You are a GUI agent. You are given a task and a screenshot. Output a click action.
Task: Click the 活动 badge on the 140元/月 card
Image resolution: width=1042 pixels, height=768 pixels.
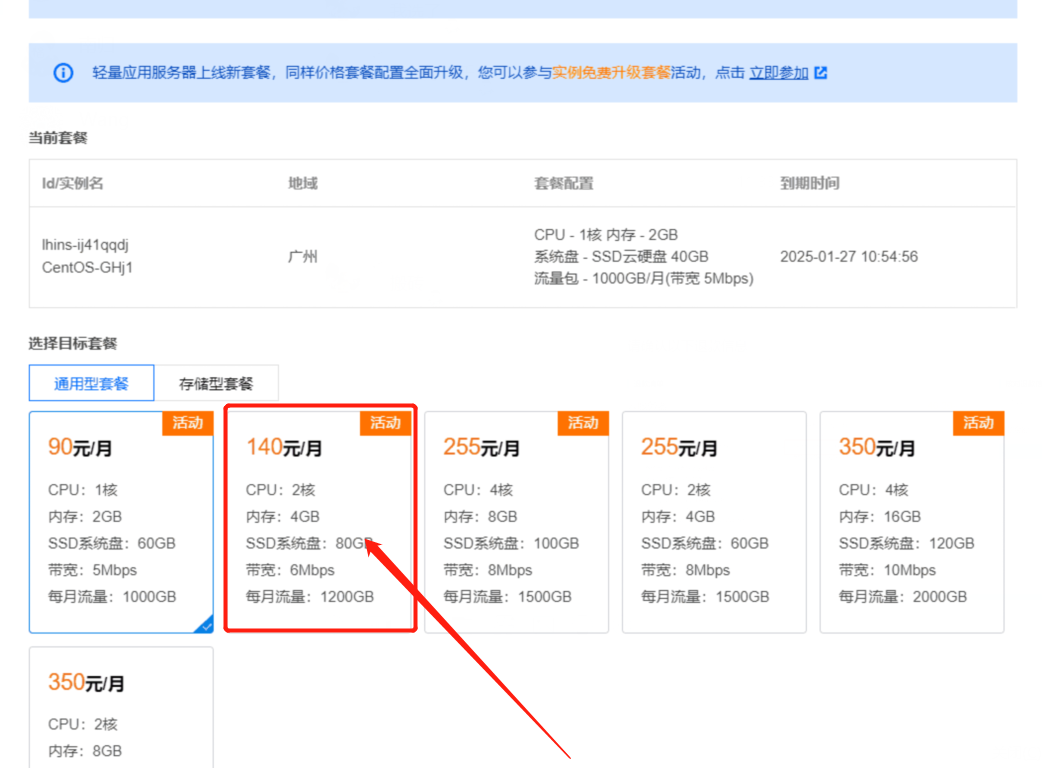click(385, 423)
